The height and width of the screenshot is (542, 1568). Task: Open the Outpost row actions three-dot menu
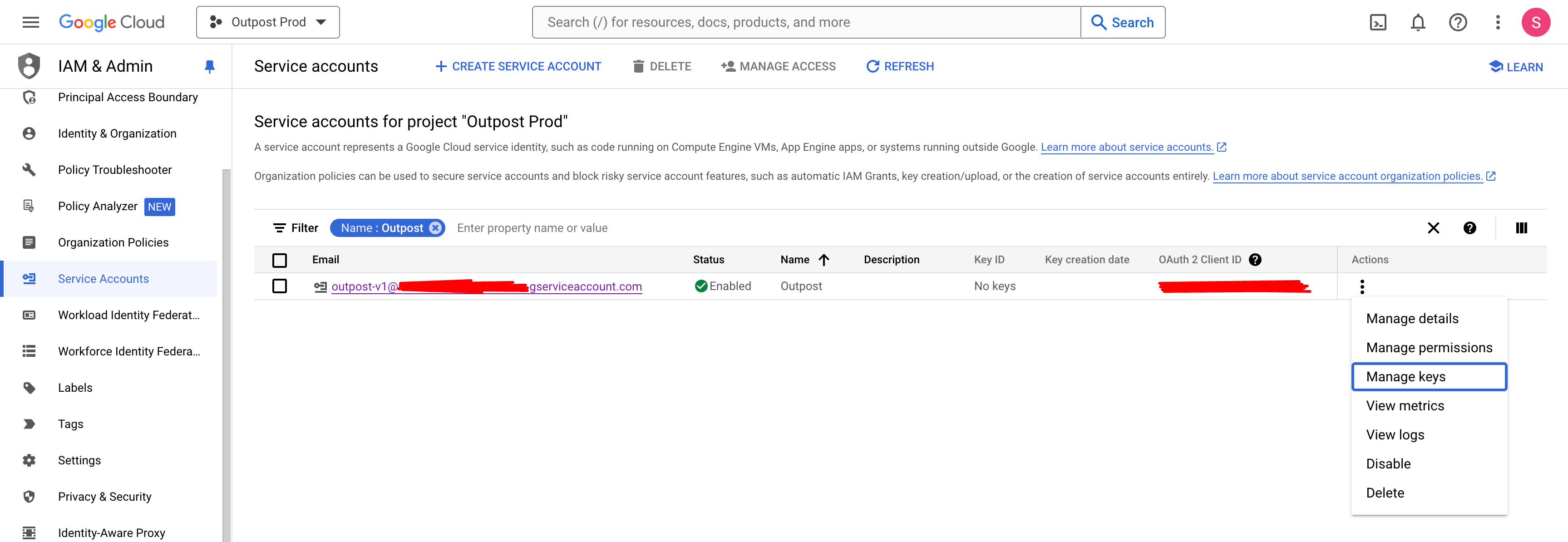[1361, 286]
